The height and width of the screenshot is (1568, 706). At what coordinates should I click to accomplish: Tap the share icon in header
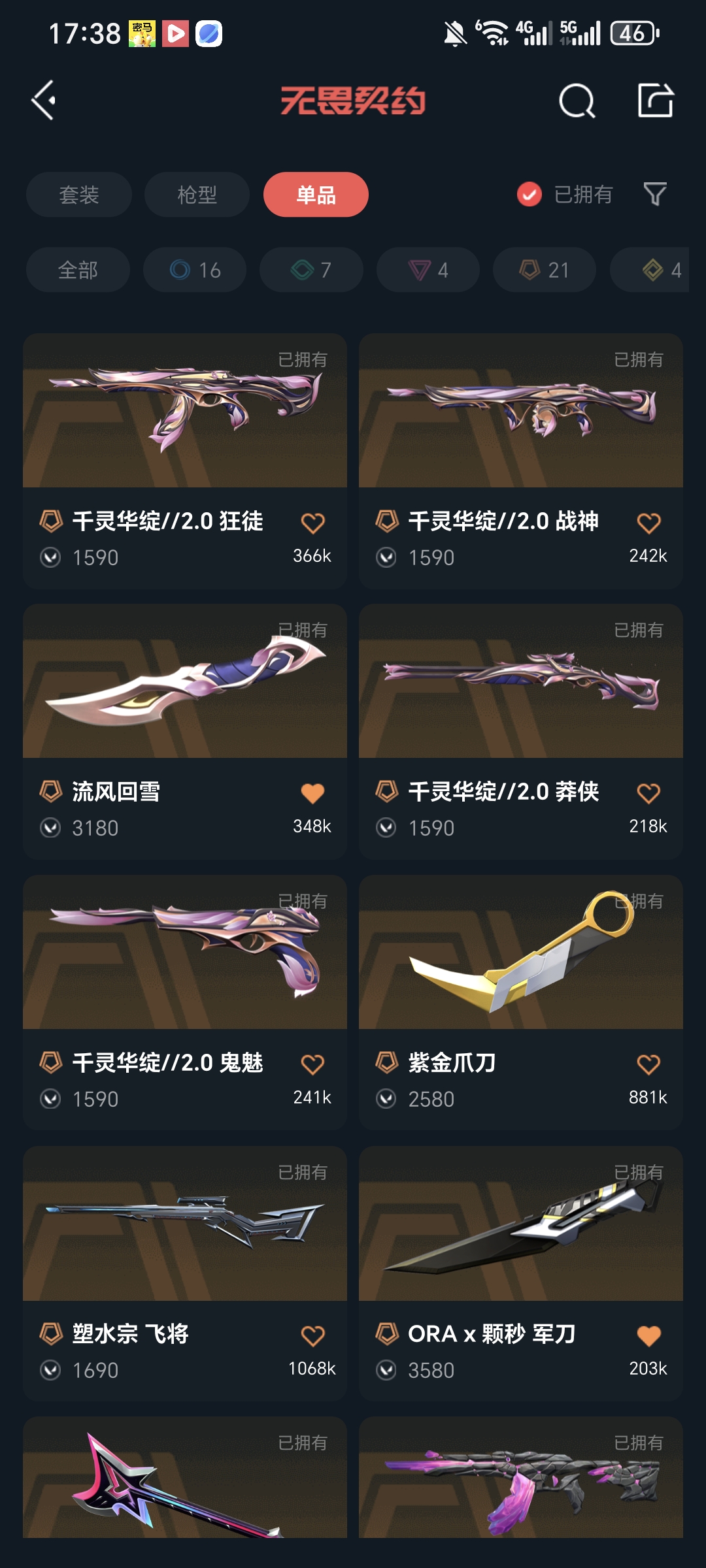[x=656, y=101]
